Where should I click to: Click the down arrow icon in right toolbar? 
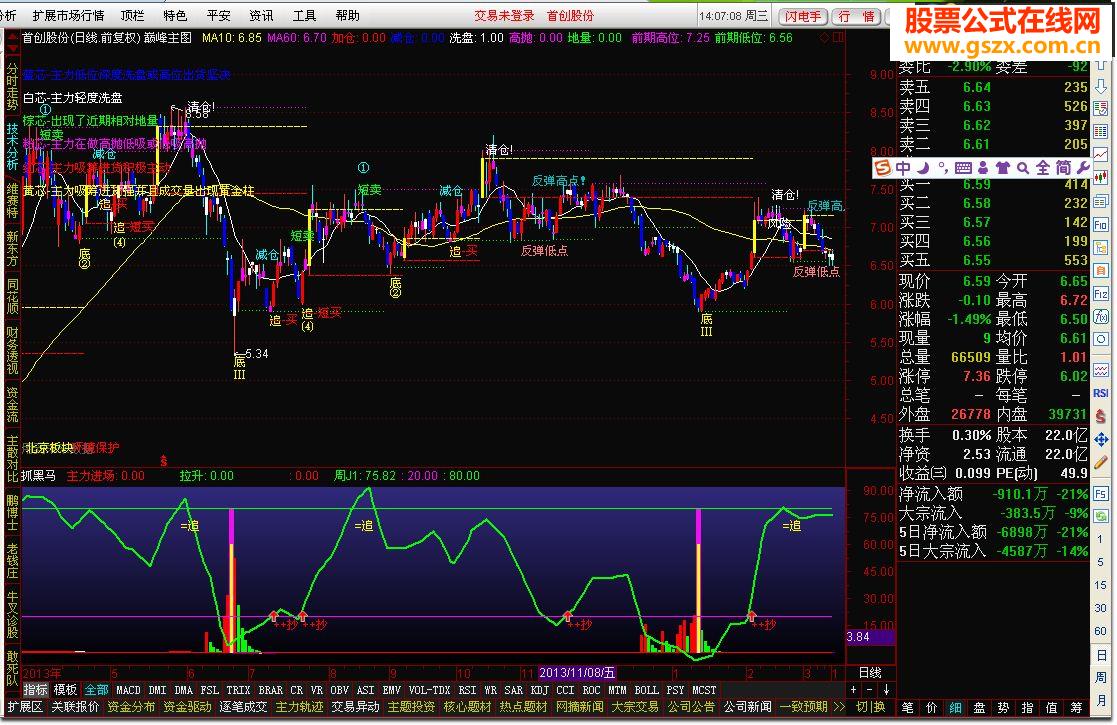point(1101,86)
